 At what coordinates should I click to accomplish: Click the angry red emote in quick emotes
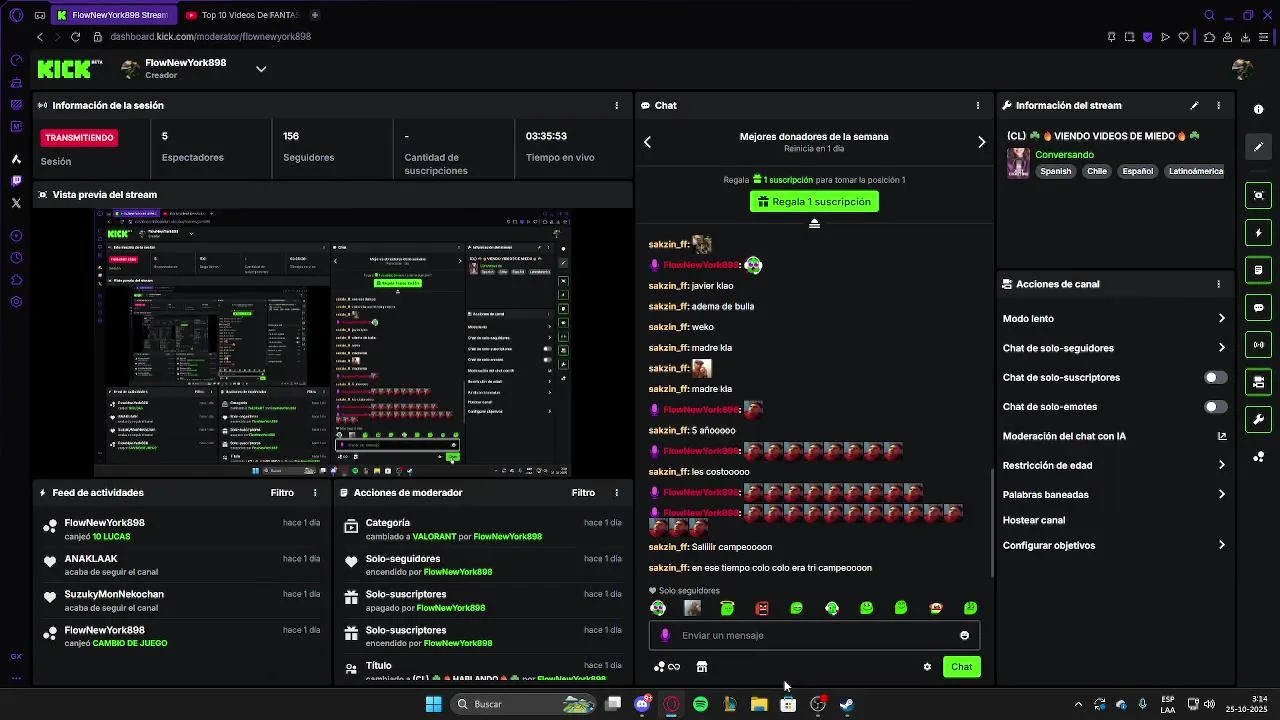pos(762,608)
